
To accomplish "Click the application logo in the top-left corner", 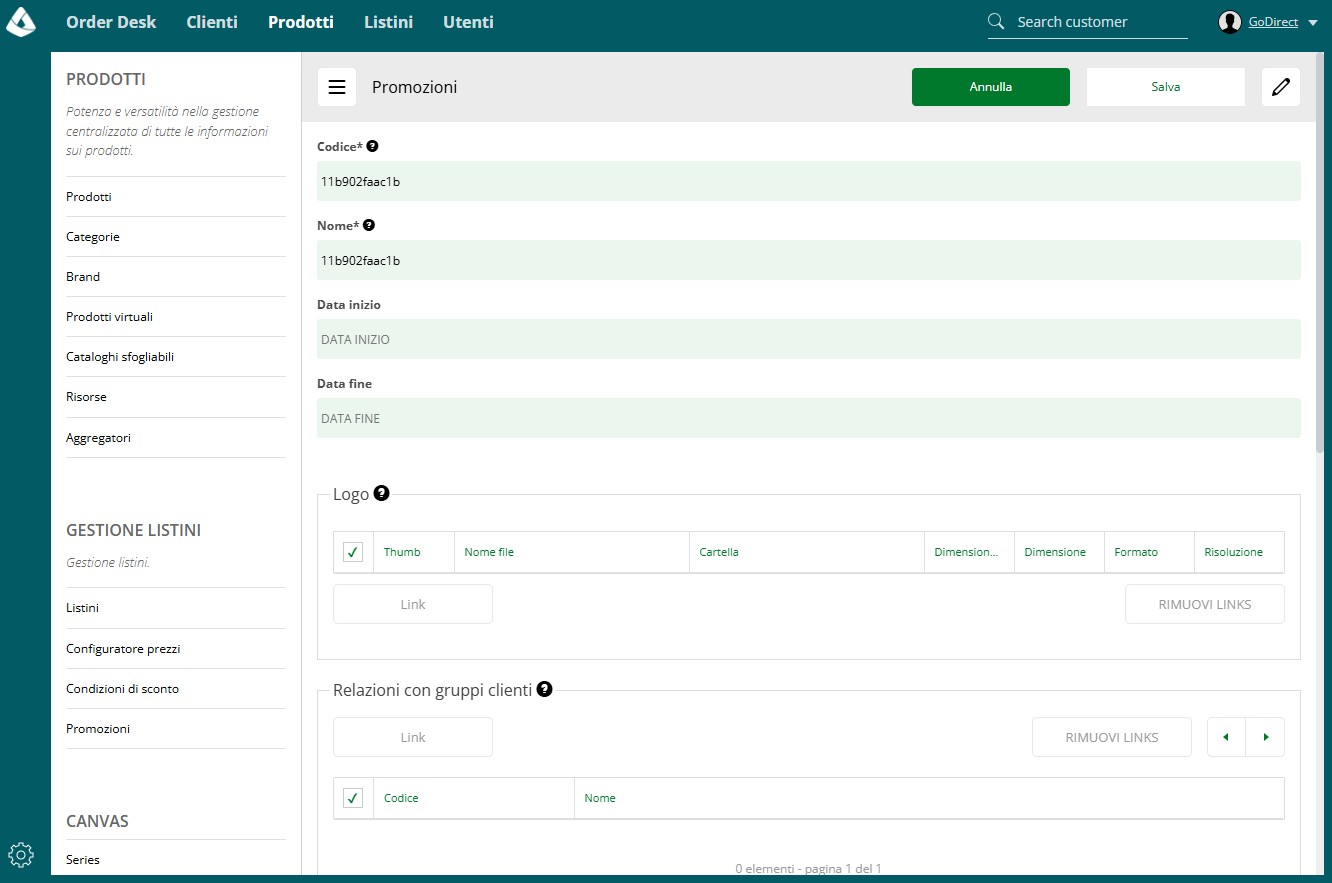I will click(x=21, y=21).
